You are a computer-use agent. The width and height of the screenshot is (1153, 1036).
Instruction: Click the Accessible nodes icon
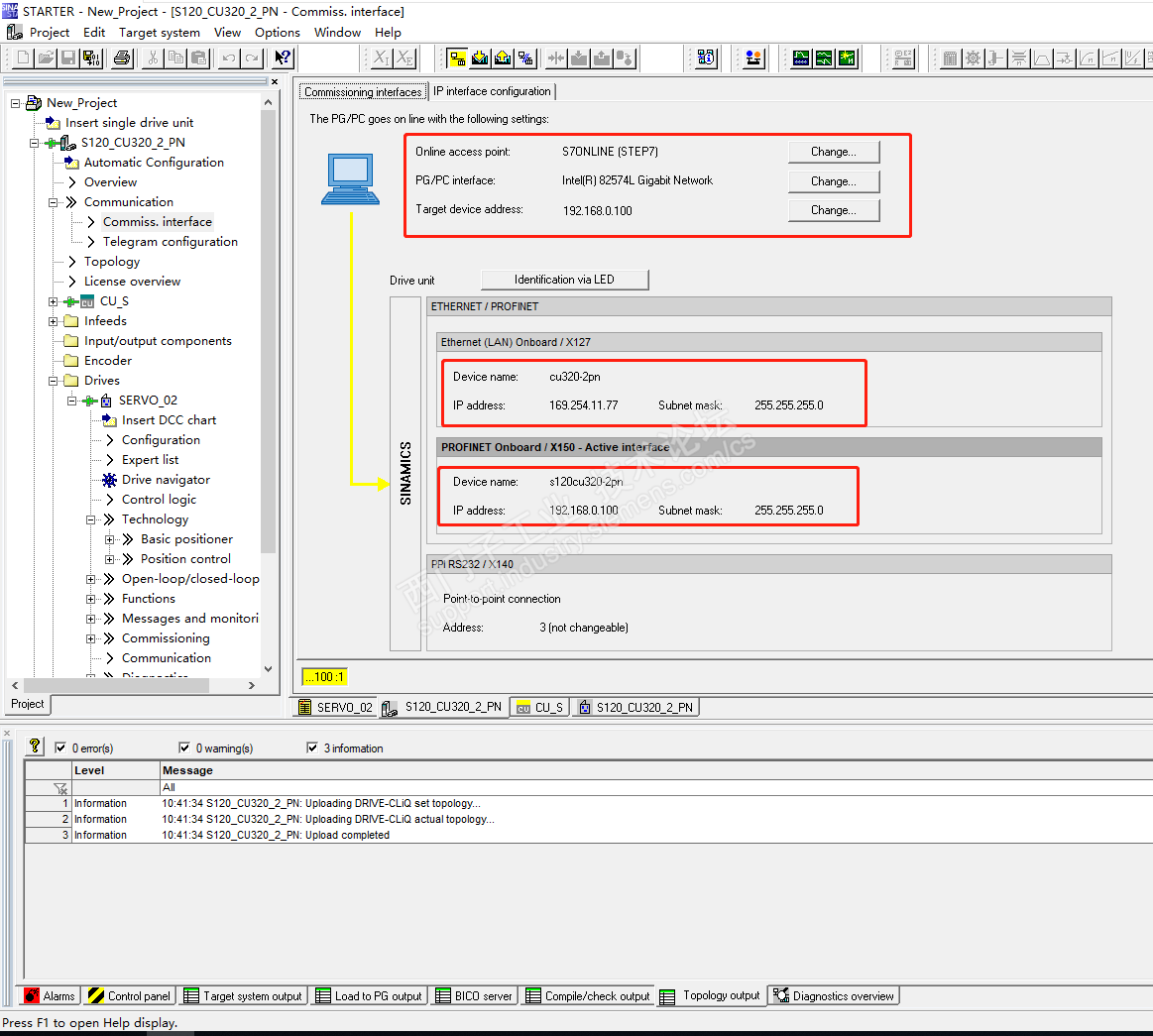click(706, 58)
